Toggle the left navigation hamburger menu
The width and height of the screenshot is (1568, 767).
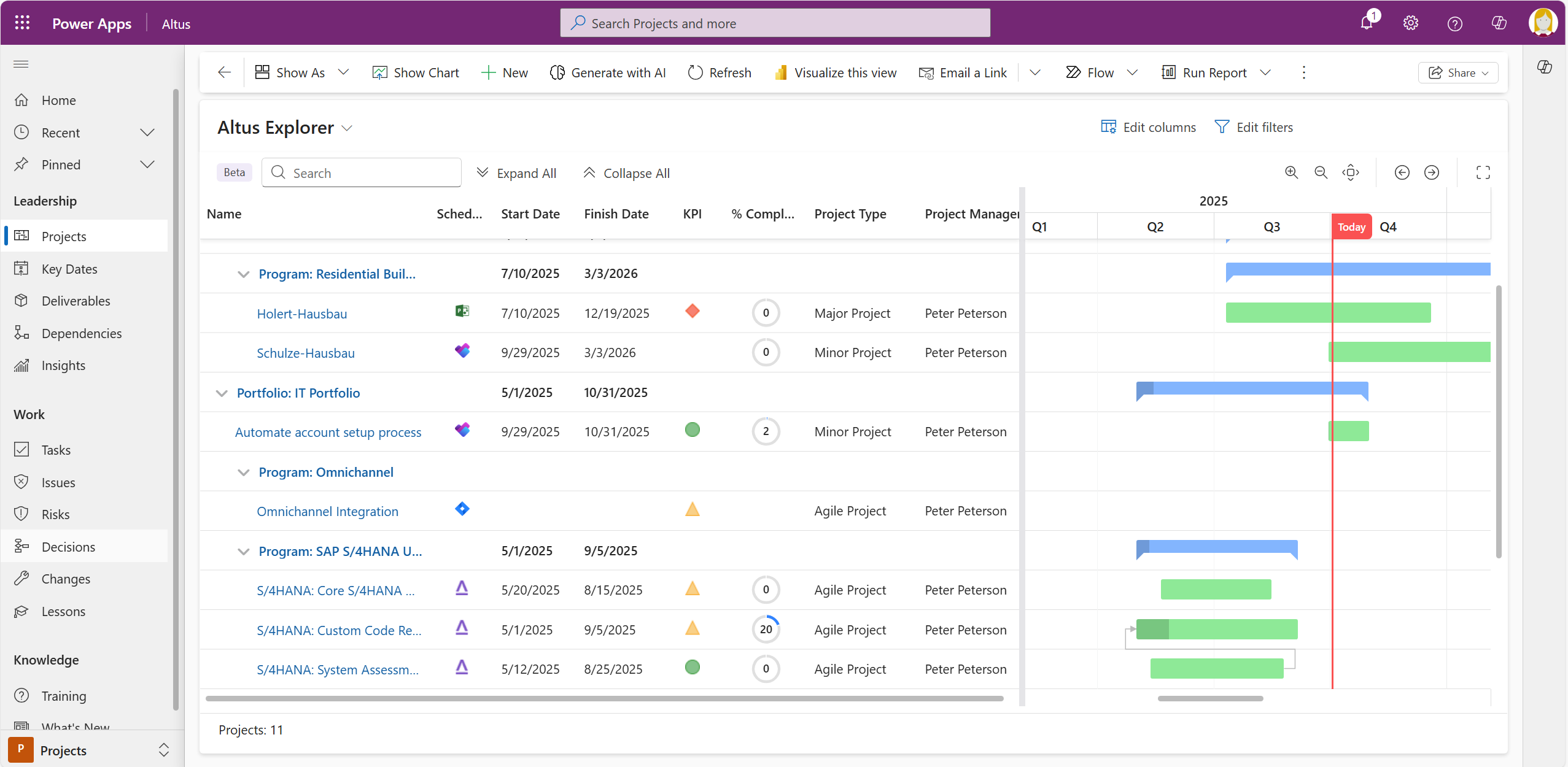21,64
